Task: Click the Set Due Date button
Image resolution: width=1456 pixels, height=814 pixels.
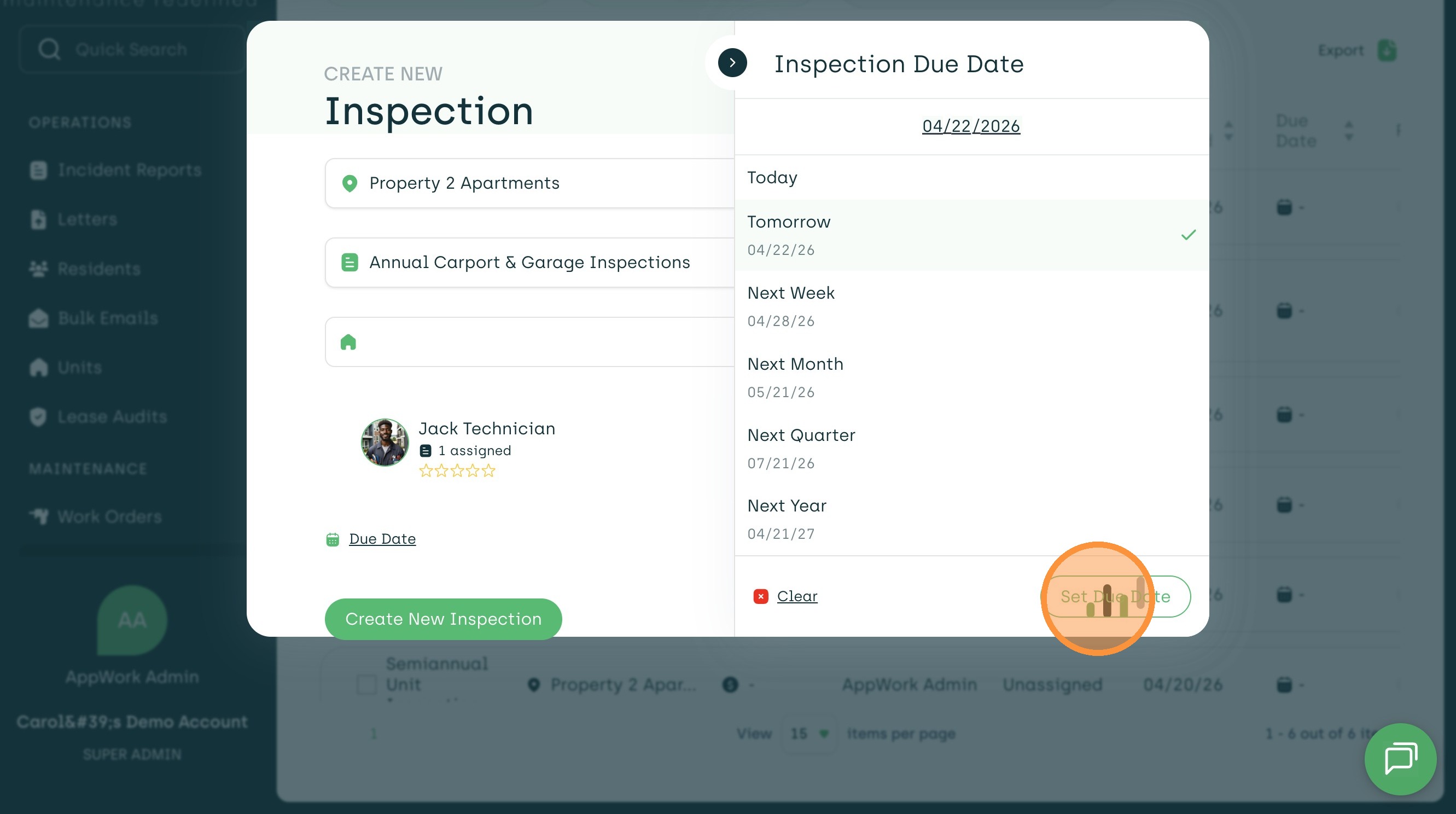Action: point(1116,596)
